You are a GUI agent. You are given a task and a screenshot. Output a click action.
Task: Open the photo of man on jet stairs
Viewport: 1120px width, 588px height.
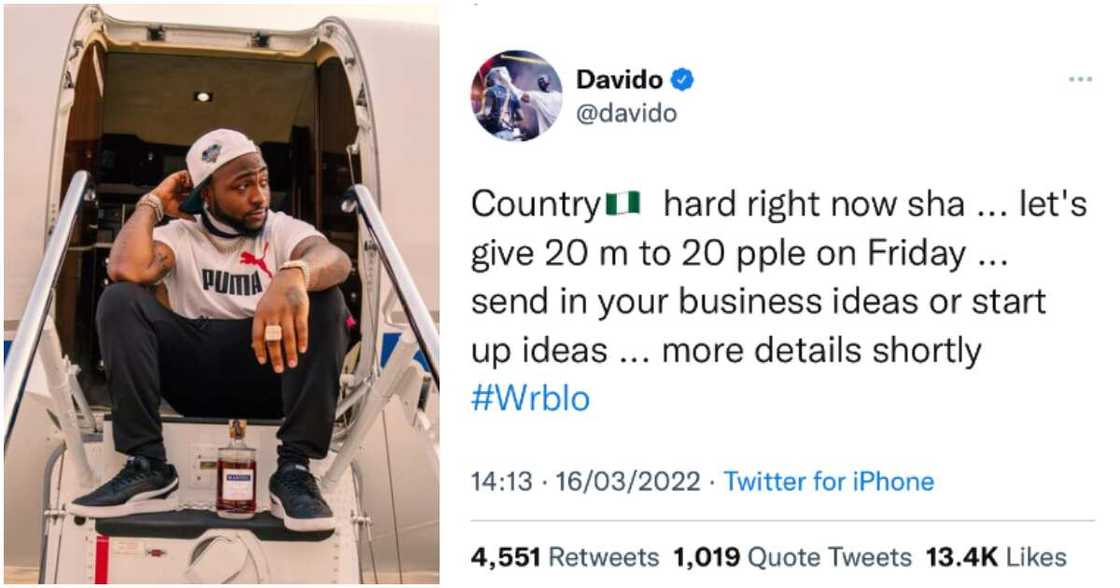221,294
